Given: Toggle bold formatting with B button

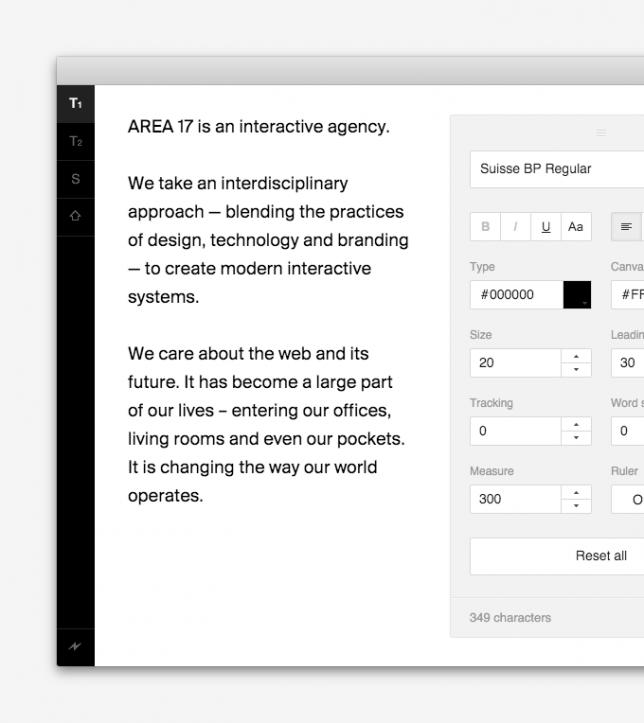Looking at the screenshot, I should click(485, 227).
